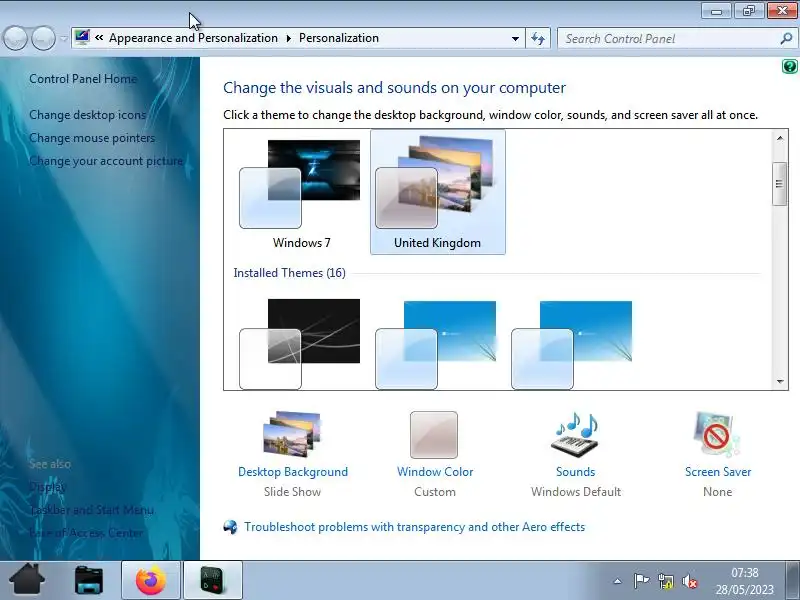Select the United Kingdom theme
800x600 pixels.
point(438,192)
